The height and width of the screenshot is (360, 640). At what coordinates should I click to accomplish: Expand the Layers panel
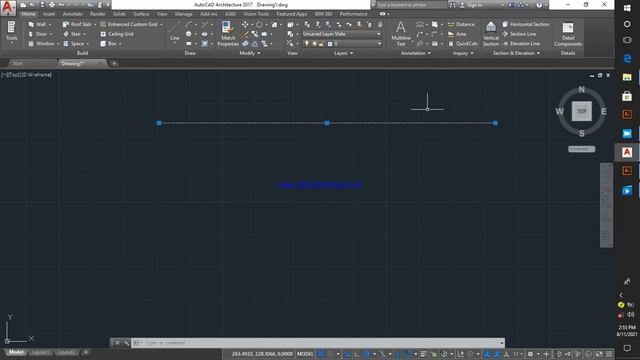pos(343,53)
